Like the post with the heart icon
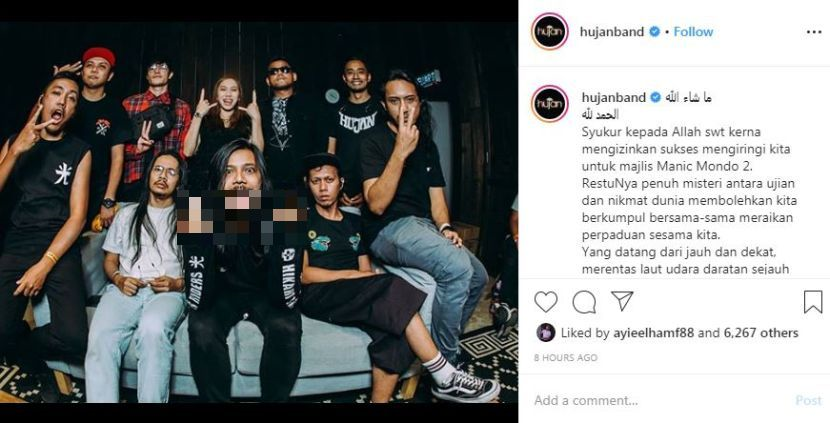Image resolution: width=830 pixels, height=423 pixels. [546, 302]
